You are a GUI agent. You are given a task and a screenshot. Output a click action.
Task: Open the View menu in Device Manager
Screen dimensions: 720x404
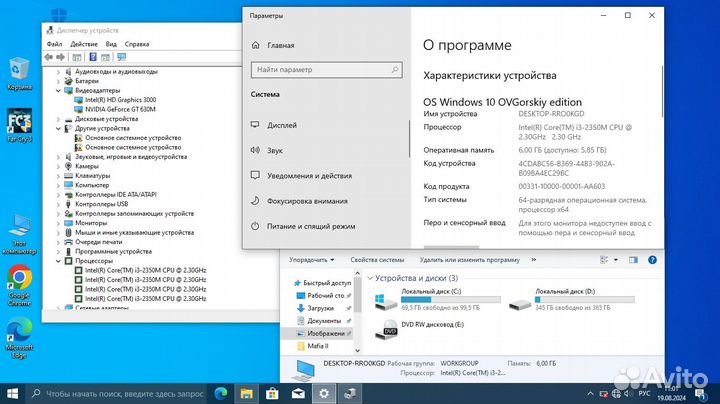[x=111, y=44]
